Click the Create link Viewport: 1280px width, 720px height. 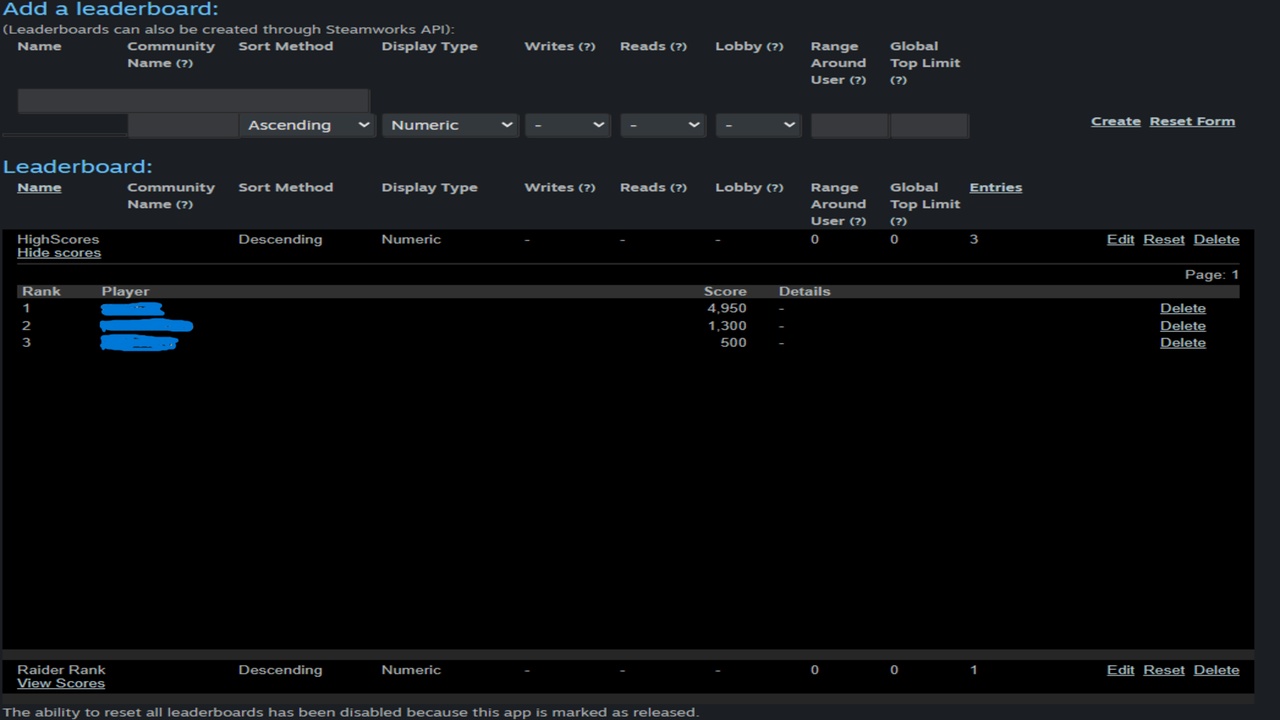coord(1116,121)
